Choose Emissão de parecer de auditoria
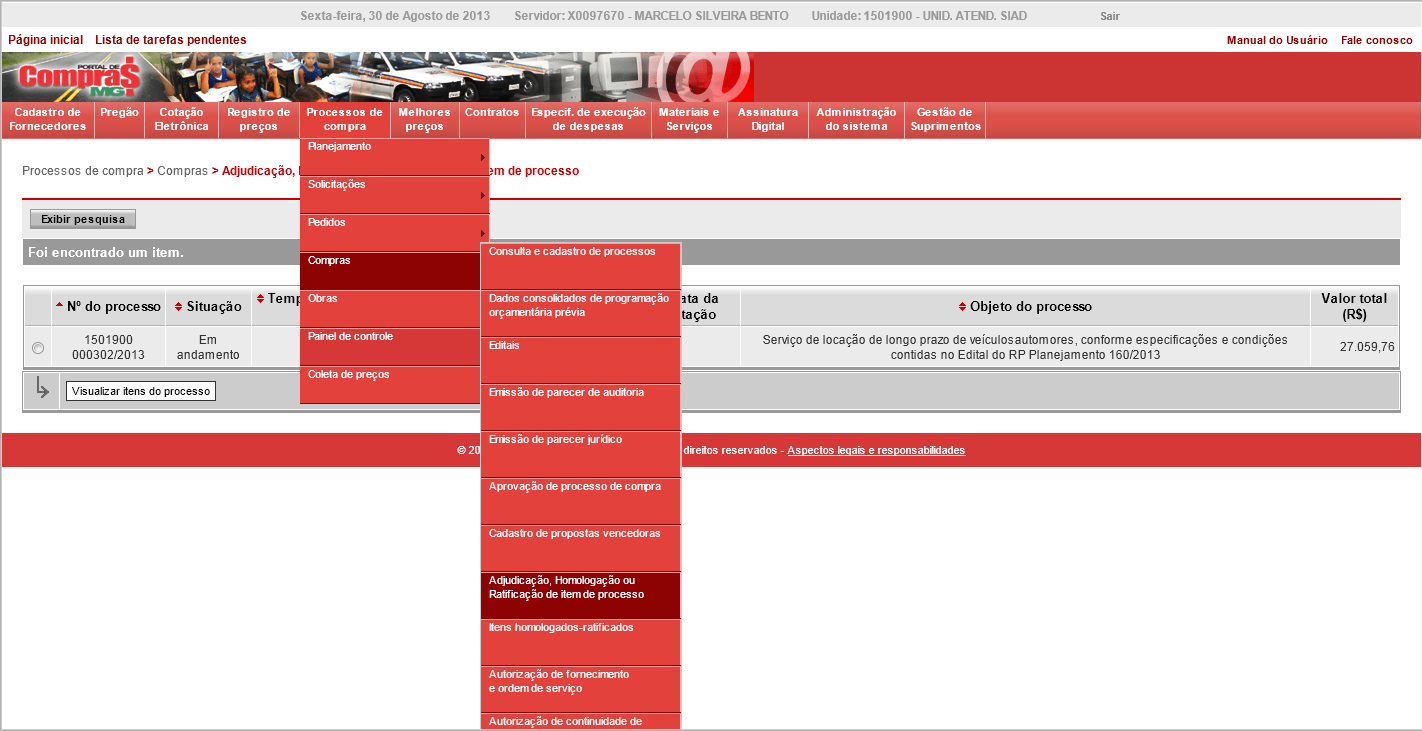The image size is (1422, 731). (x=580, y=407)
